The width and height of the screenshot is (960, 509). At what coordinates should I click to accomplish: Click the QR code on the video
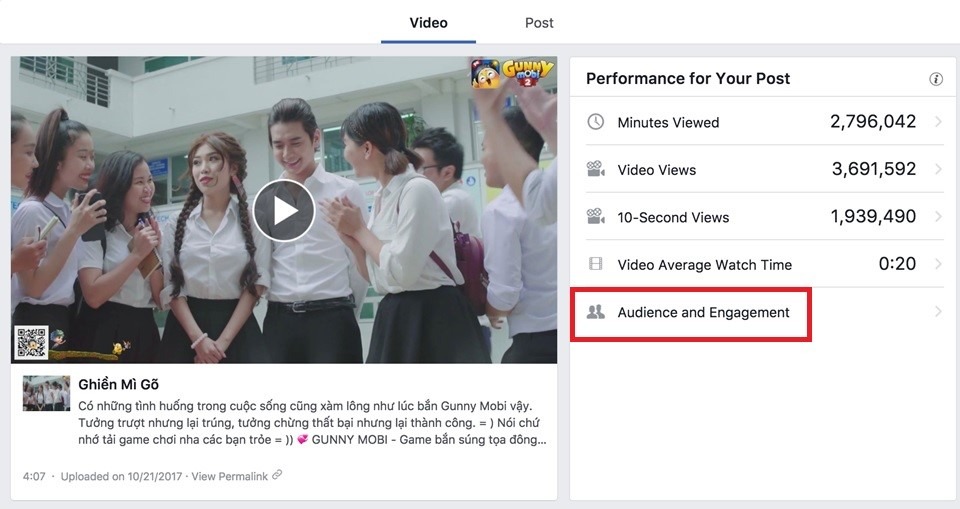point(31,342)
